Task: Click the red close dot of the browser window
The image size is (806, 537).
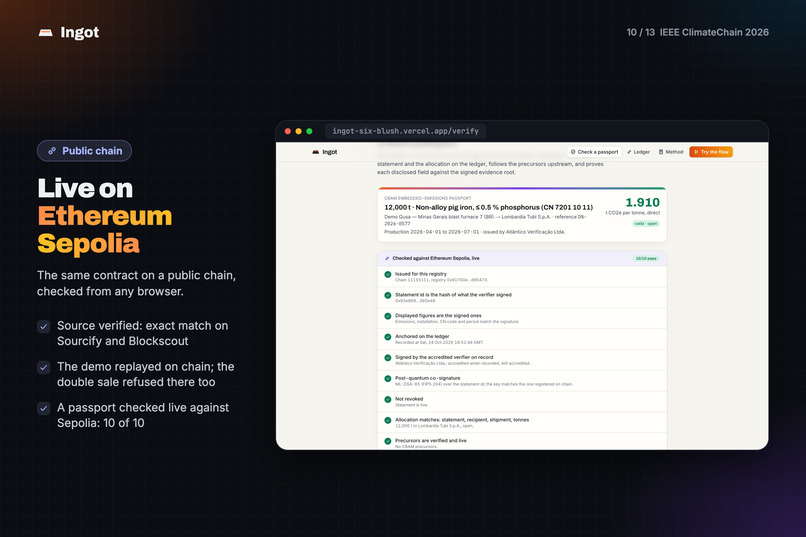Action: point(288,131)
